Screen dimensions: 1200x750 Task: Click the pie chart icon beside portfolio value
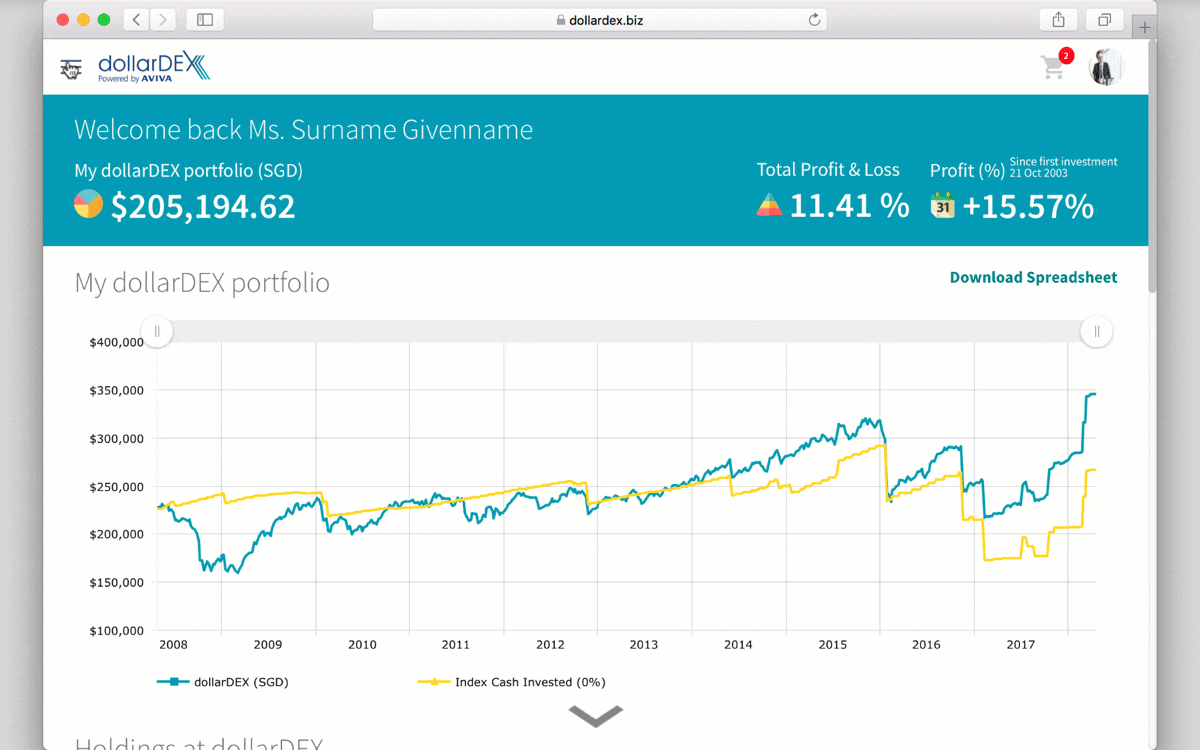tap(89, 204)
